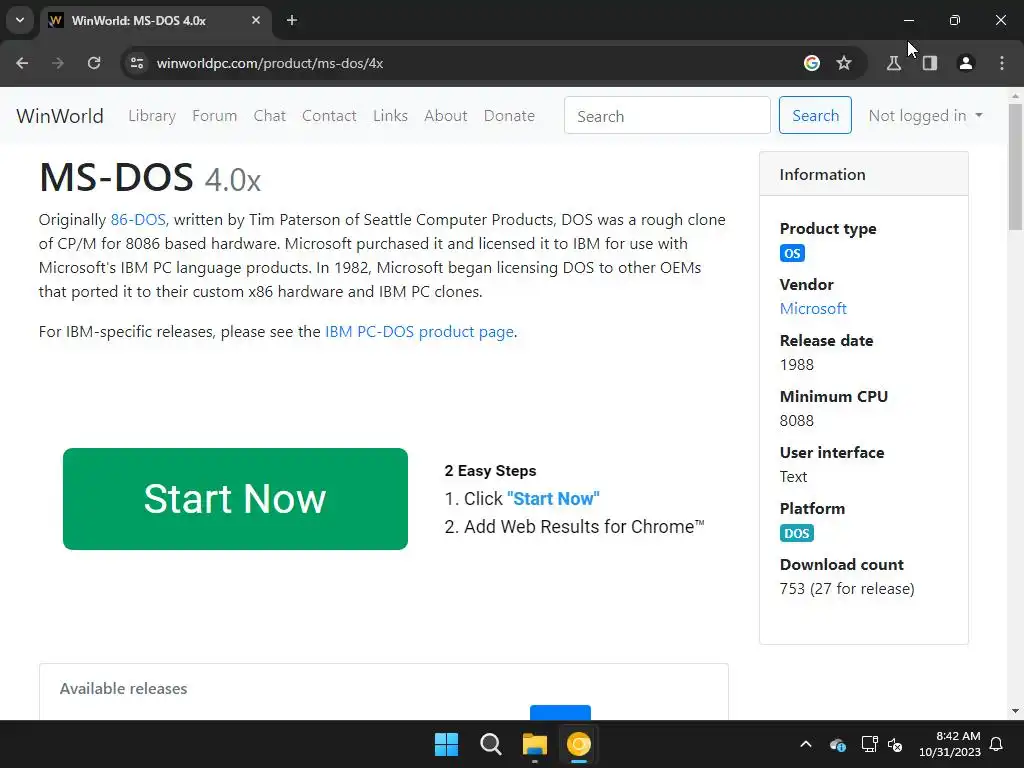Click the address bar URL

(270, 63)
